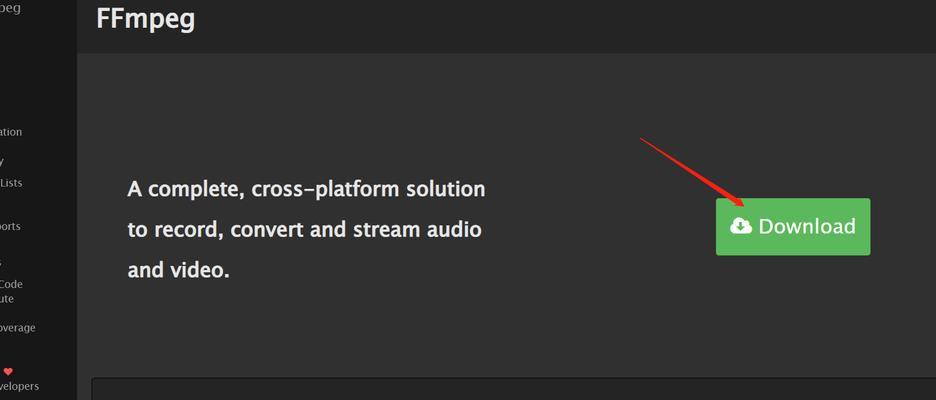The image size is (936, 400).
Task: Click the 'and video.' tagline text
Action: [x=178, y=270]
